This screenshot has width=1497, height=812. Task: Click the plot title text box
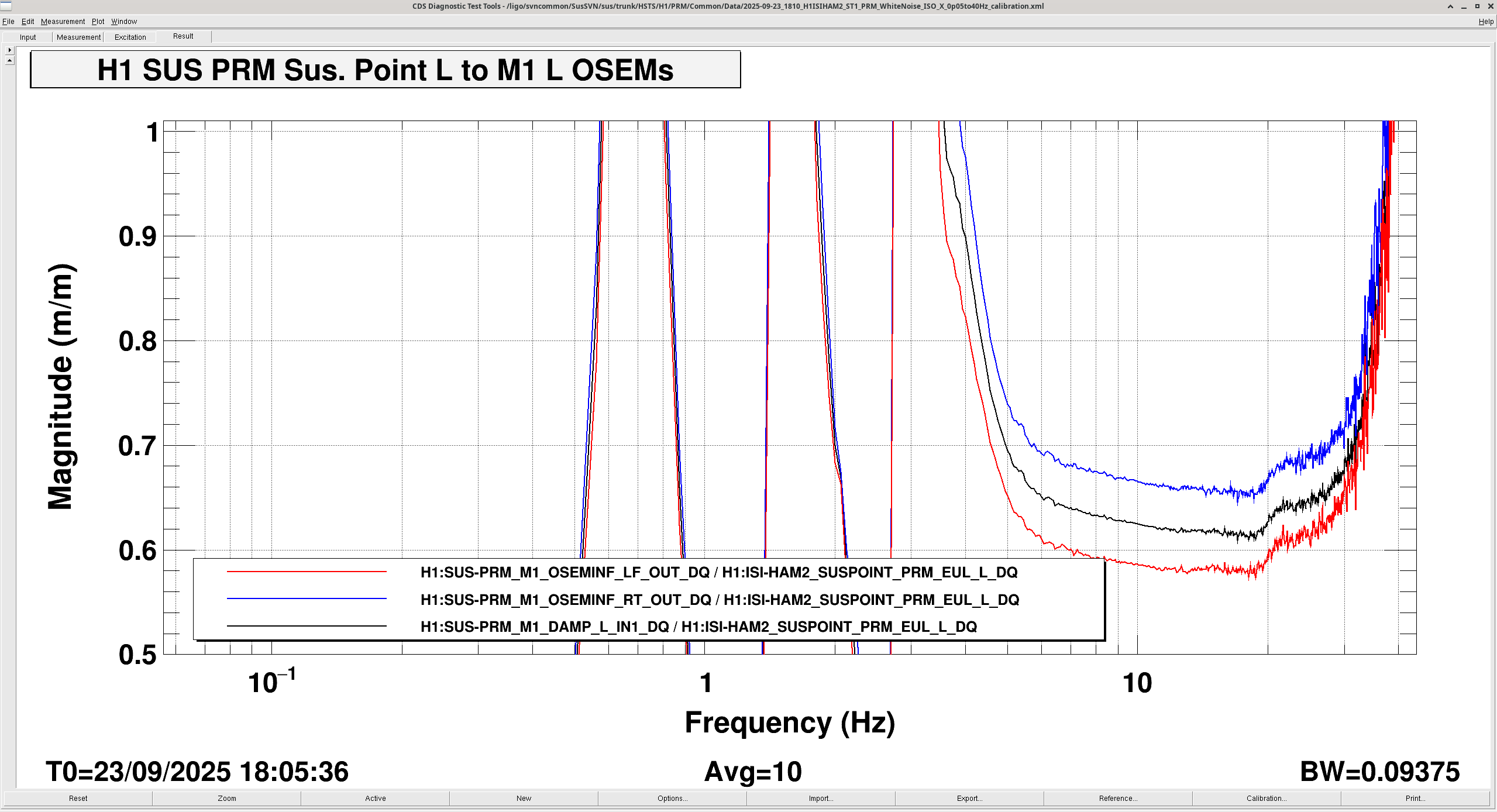coord(385,70)
